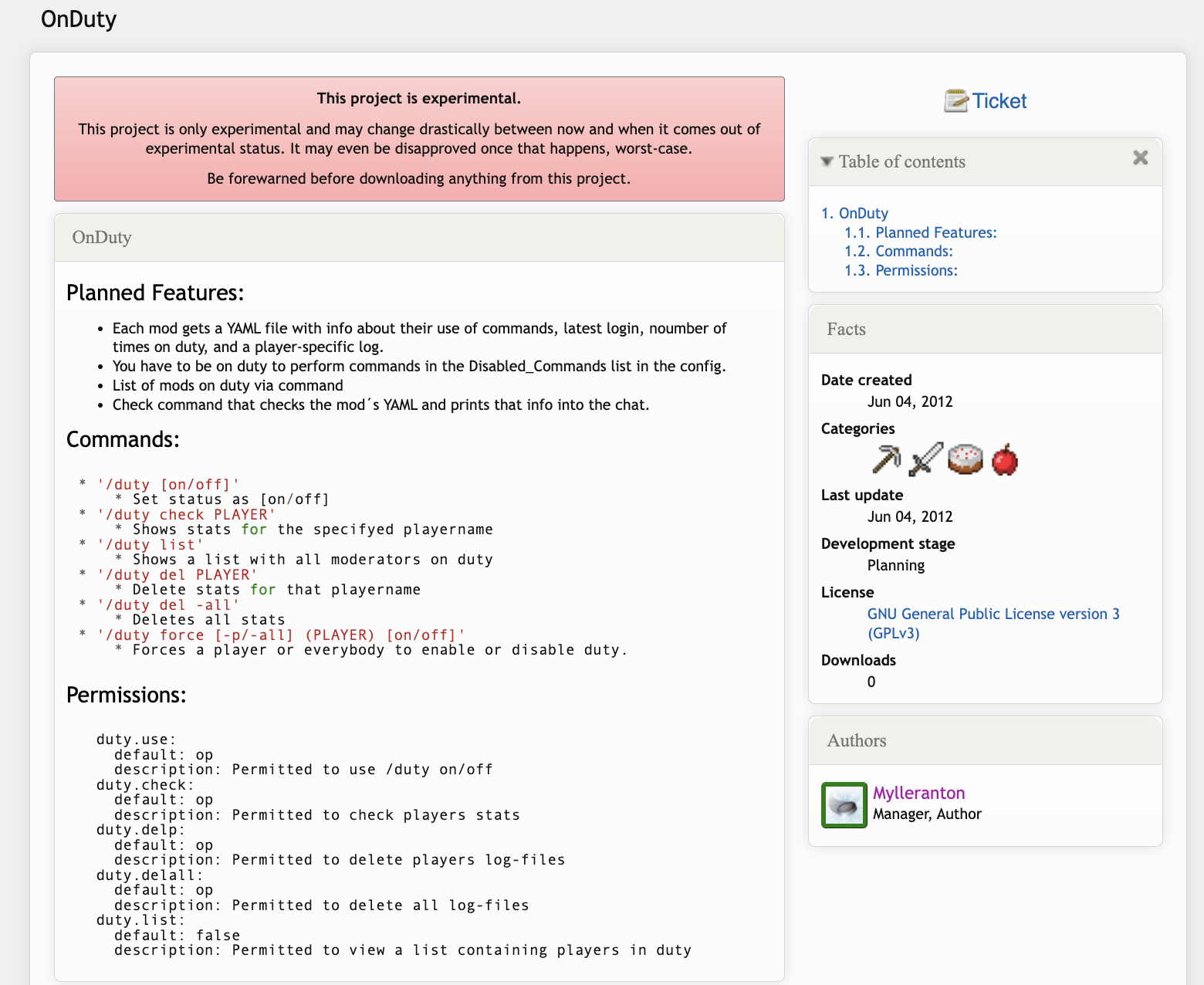Click 'default: false' line
Screen dimensions: 1204x985
(x=178, y=936)
